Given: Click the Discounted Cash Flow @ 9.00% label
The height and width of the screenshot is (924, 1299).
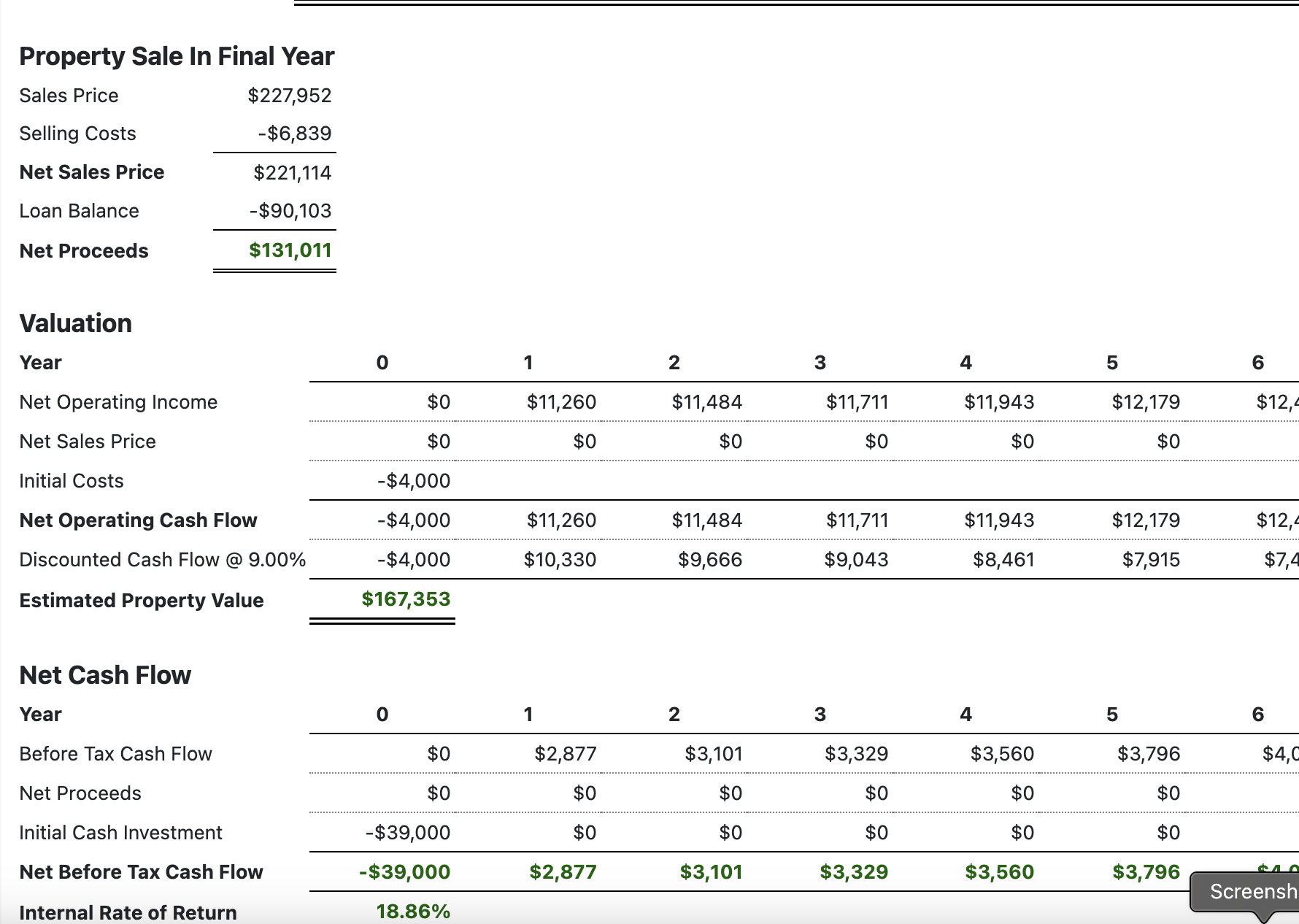Looking at the screenshot, I should (162, 560).
